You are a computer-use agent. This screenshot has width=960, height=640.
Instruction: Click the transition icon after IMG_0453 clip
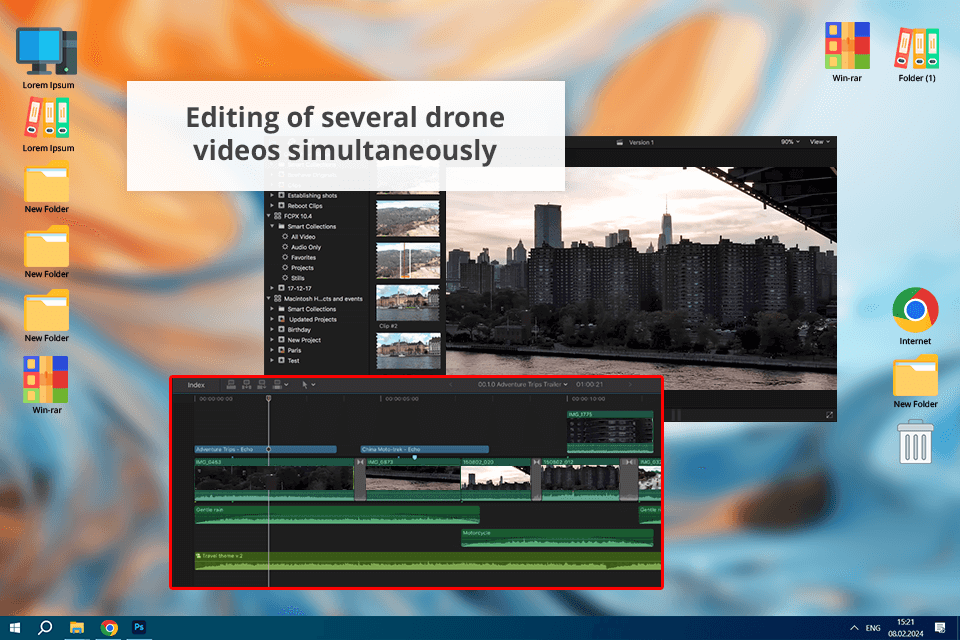pos(360,462)
